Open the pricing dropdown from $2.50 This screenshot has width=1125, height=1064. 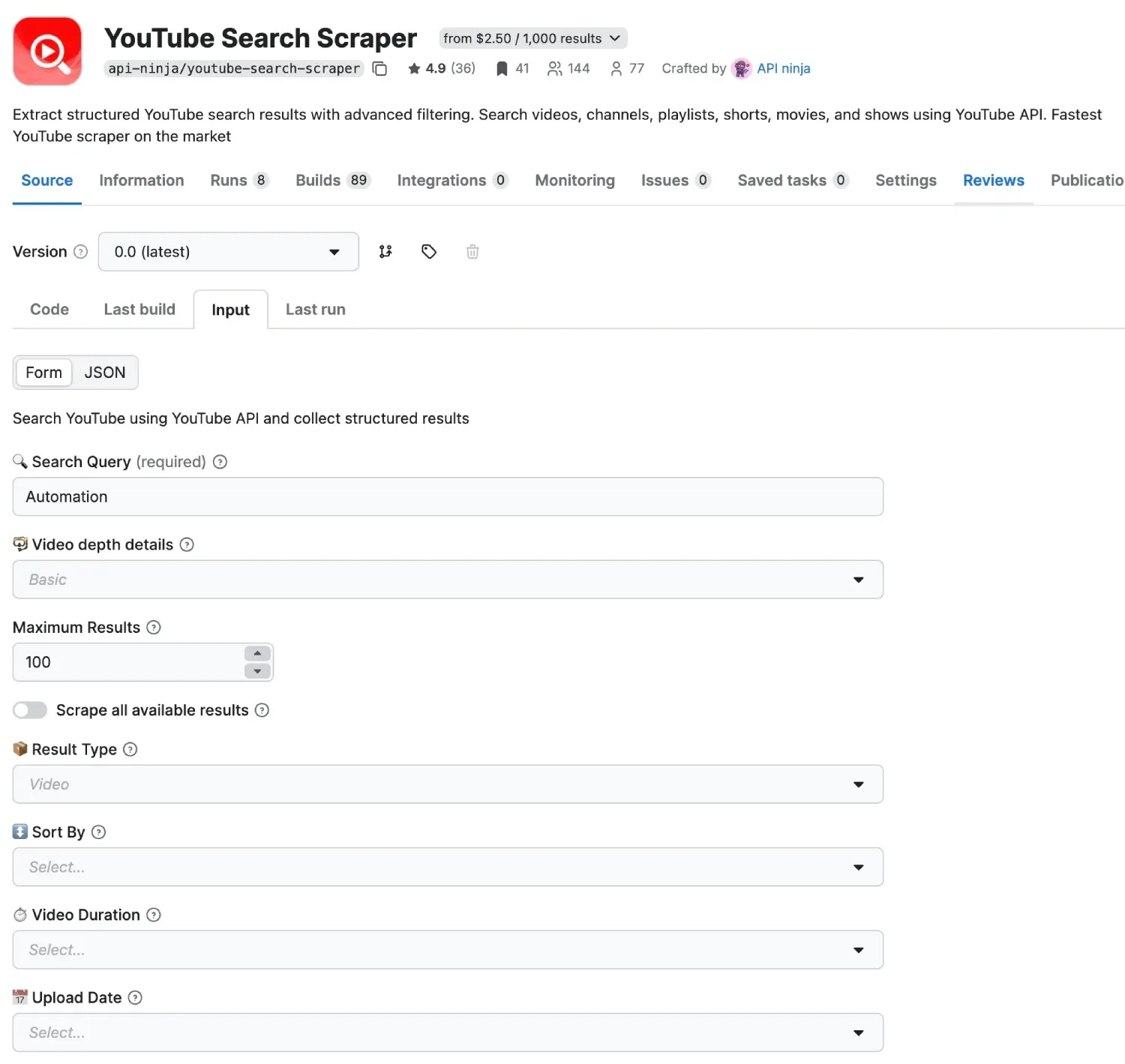pos(532,37)
